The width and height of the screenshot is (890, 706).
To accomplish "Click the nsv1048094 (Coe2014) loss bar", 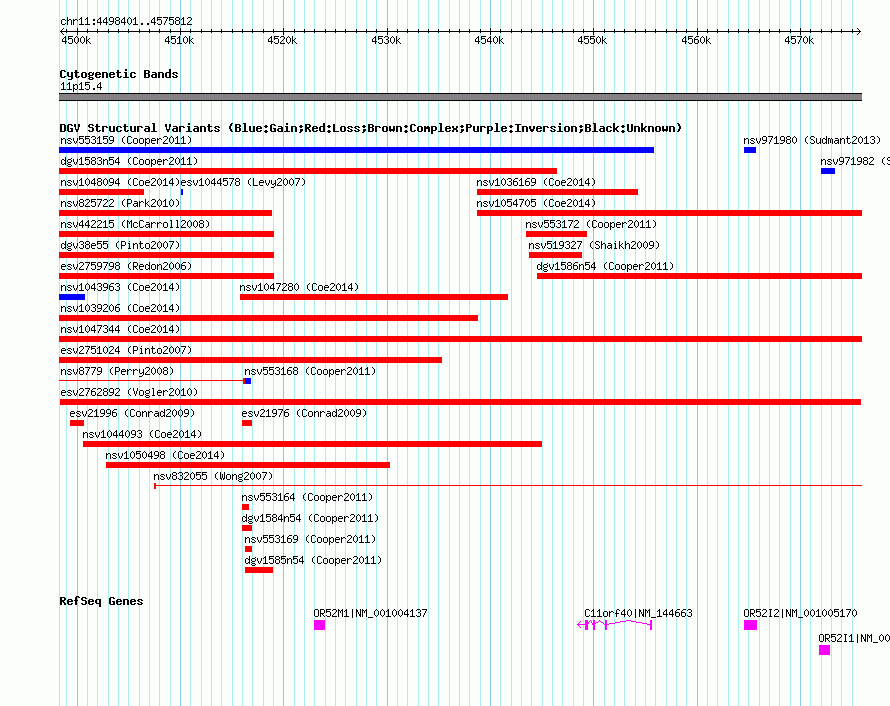I will (102, 192).
